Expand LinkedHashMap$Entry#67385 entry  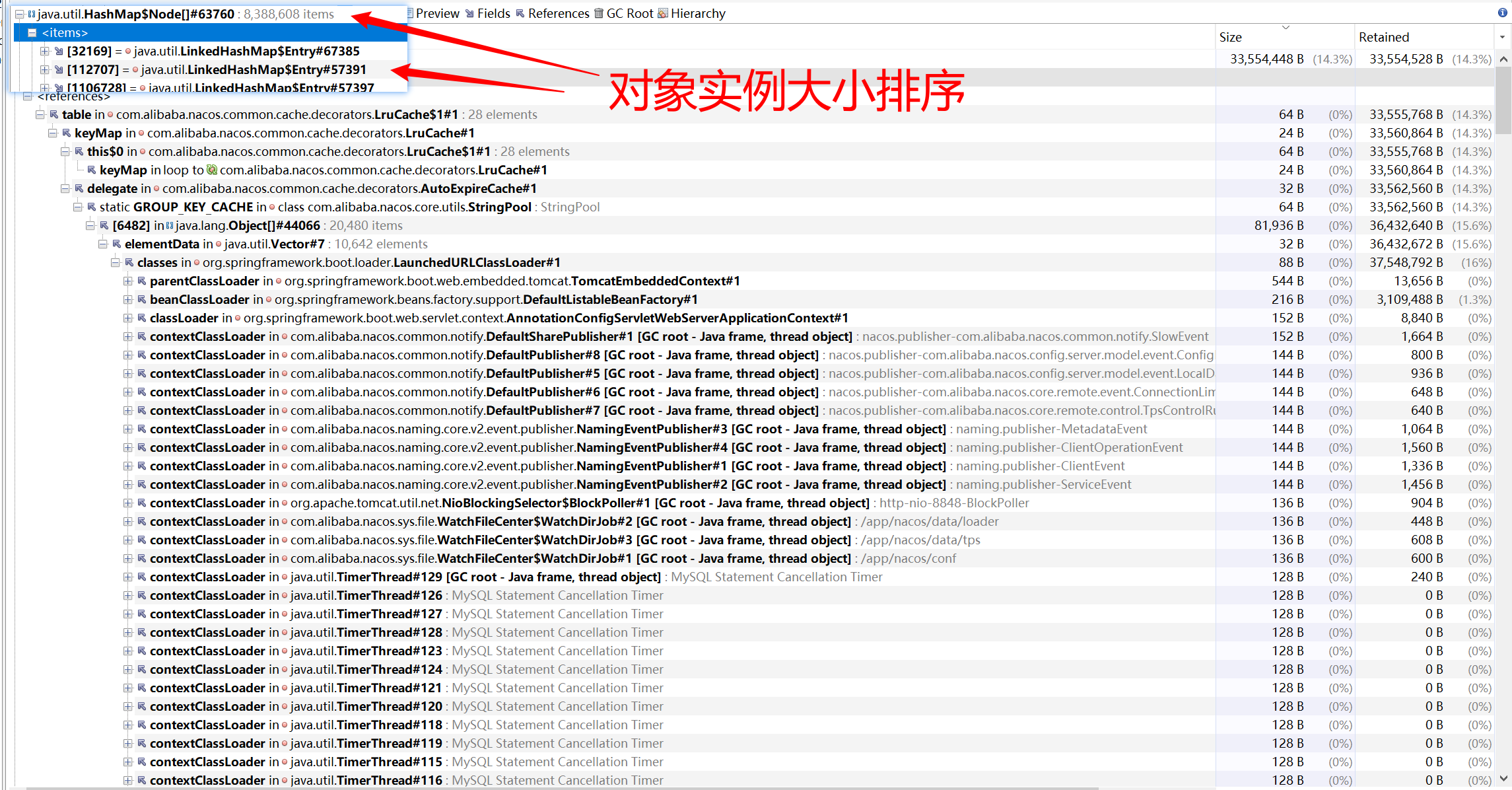45,51
